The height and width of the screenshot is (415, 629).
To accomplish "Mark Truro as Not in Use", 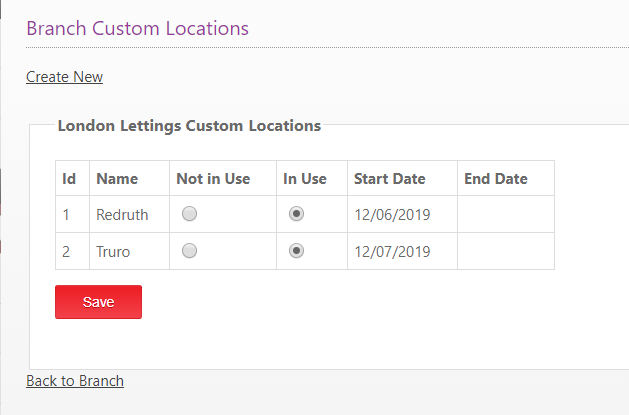I will pyautogui.click(x=190, y=251).
